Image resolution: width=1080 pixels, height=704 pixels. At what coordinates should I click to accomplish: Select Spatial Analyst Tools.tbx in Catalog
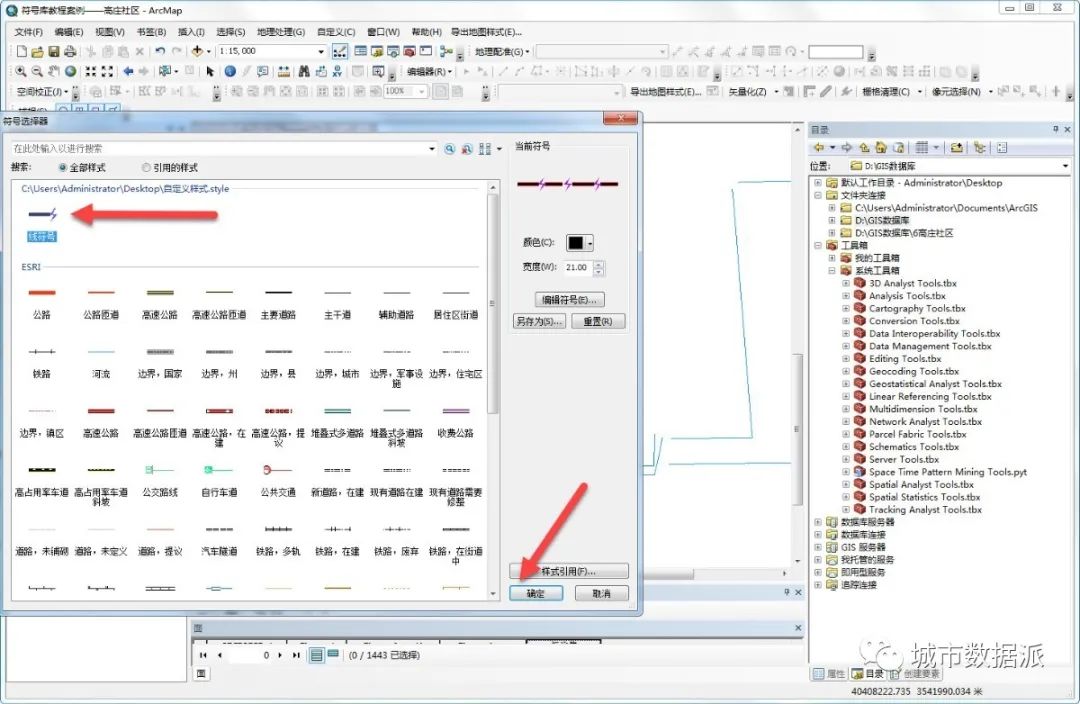pyautogui.click(x=921, y=484)
